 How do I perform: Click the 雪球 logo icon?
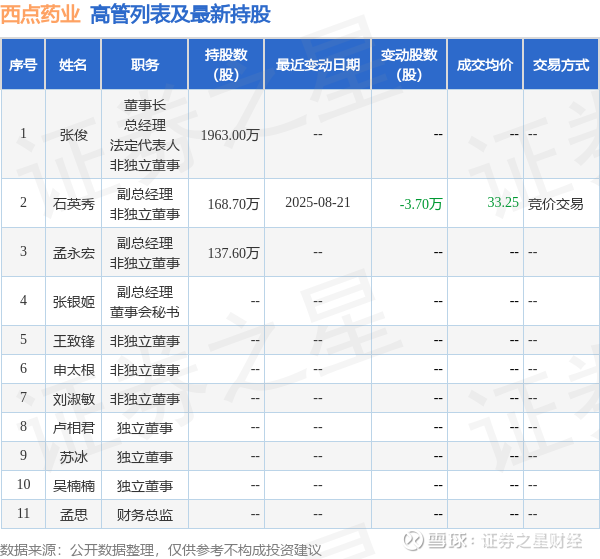[x=413, y=541]
